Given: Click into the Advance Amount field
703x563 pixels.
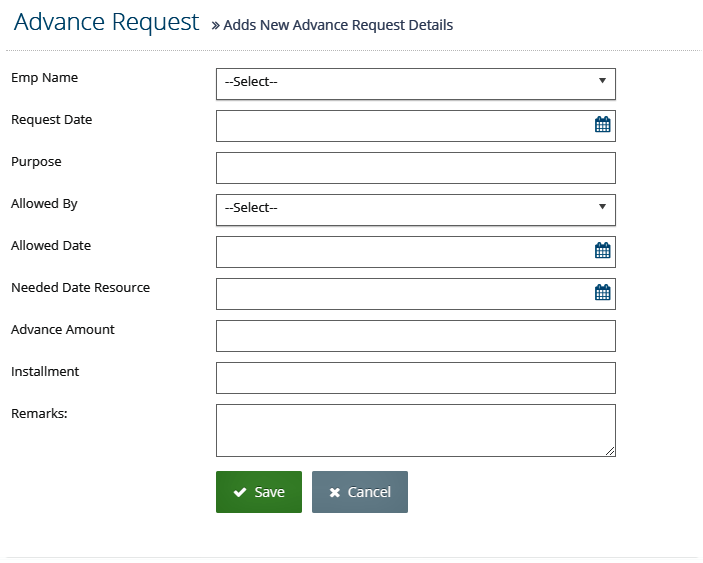Looking at the screenshot, I should tap(416, 336).
